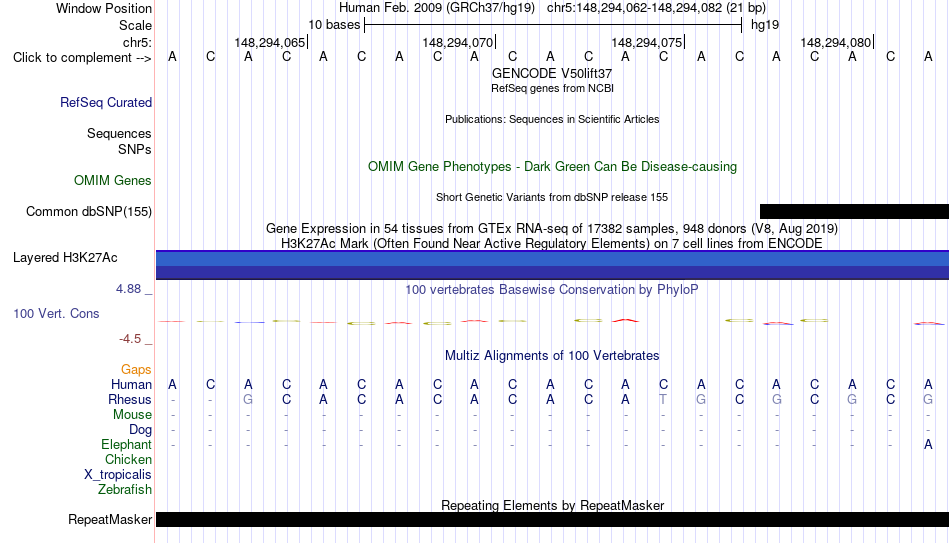Select the X_tropicalis alignment row label
The image size is (950, 543).
coord(118,475)
